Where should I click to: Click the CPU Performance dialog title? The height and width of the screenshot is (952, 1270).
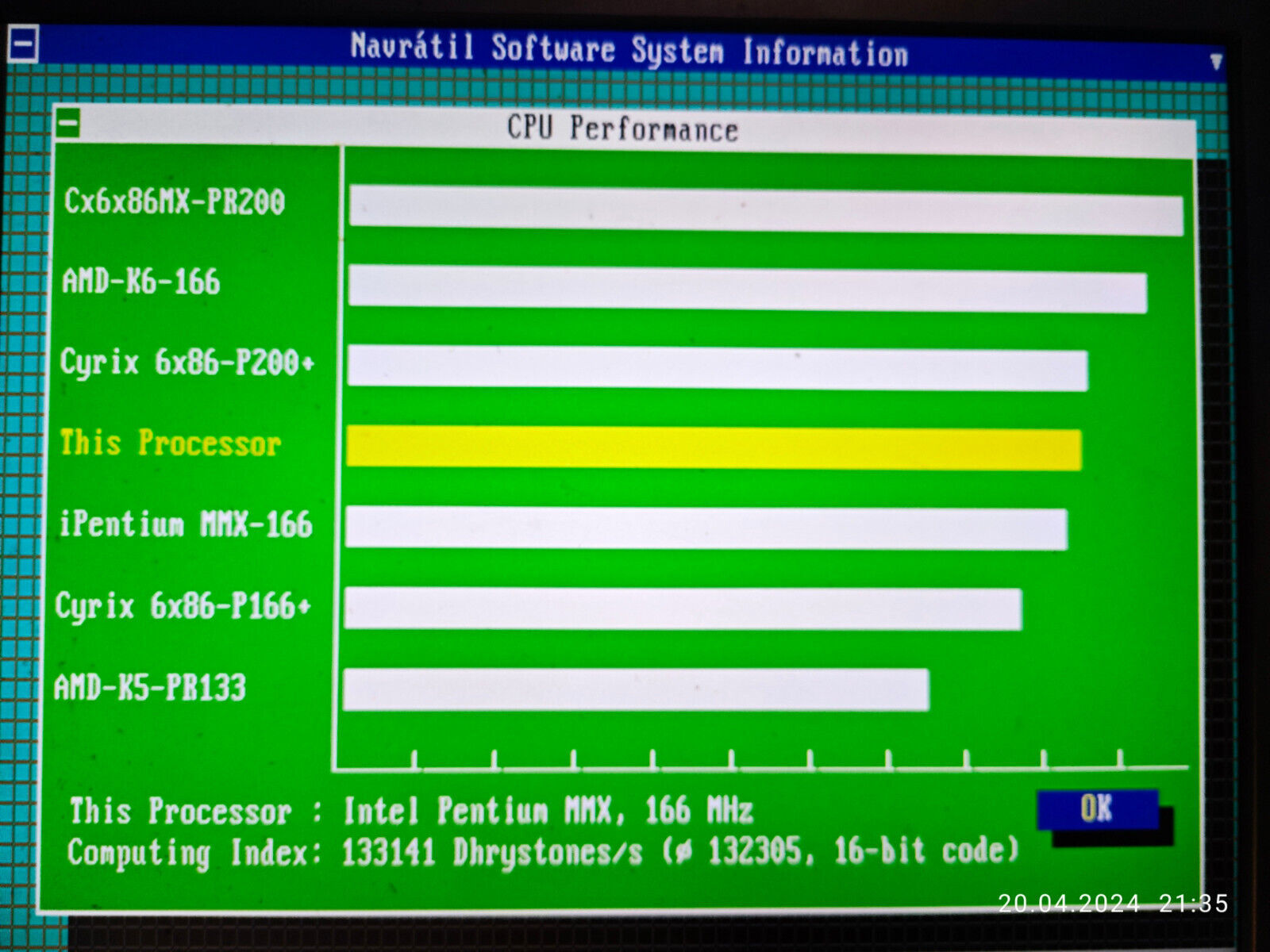[x=623, y=129]
